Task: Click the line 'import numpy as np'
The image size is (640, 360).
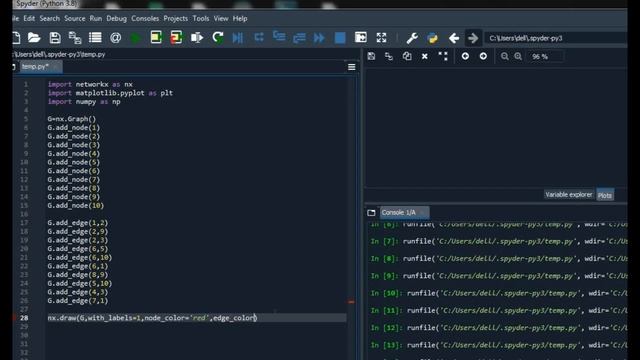Action: 84,102
